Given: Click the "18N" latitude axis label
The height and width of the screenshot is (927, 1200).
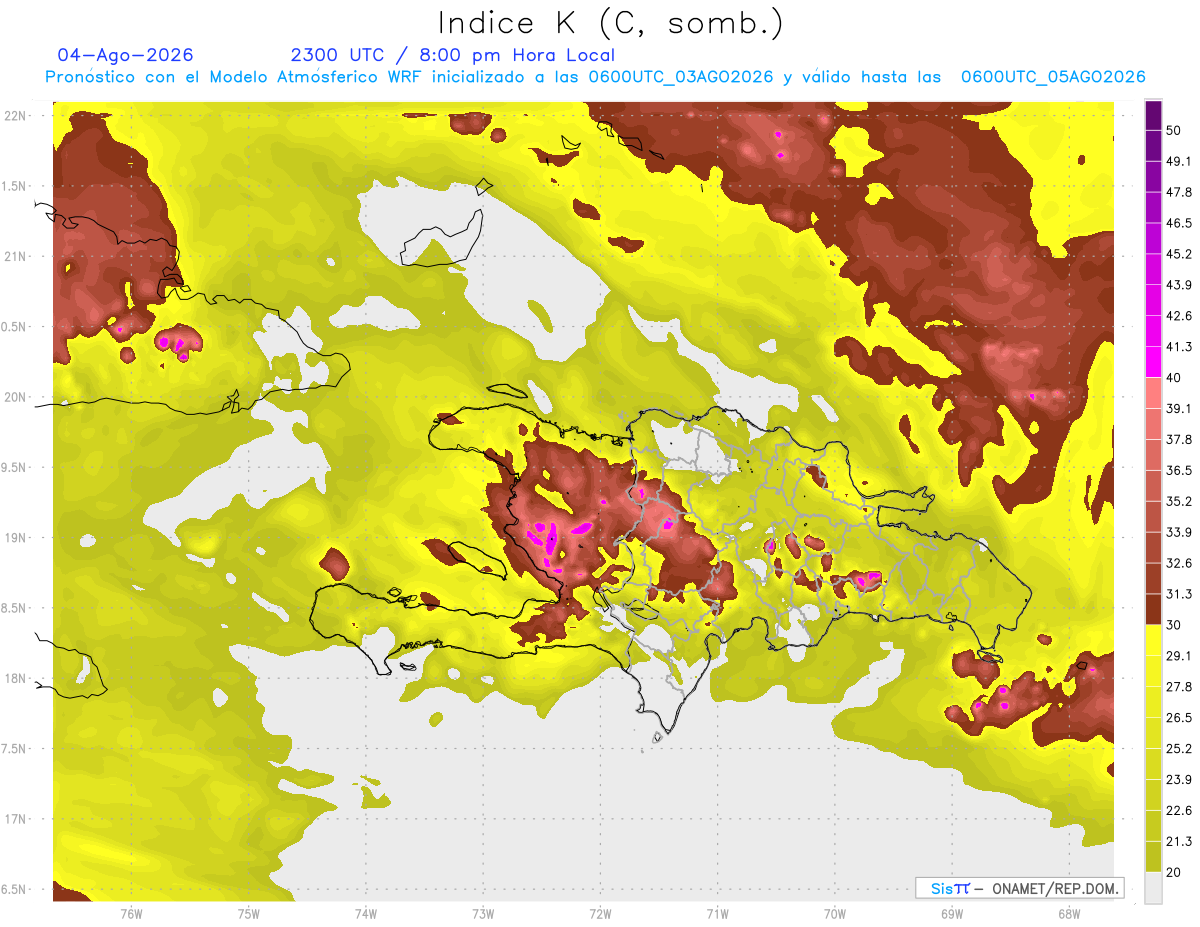Looking at the screenshot, I should pyautogui.click(x=16, y=679).
